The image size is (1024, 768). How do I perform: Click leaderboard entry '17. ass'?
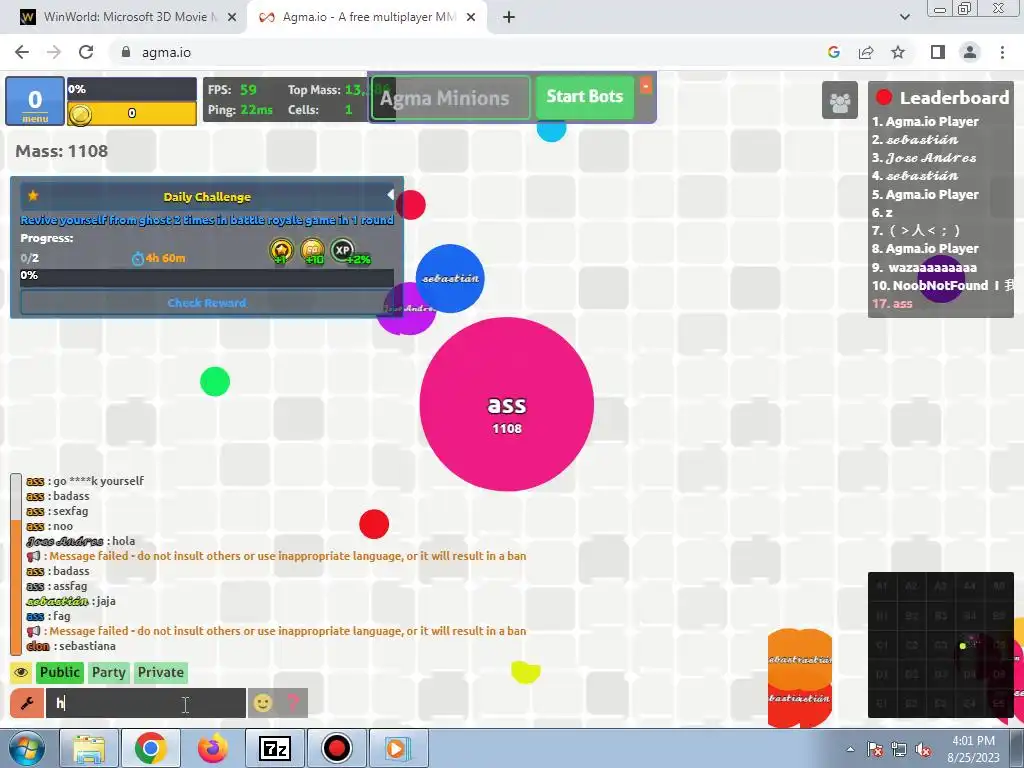pos(892,304)
